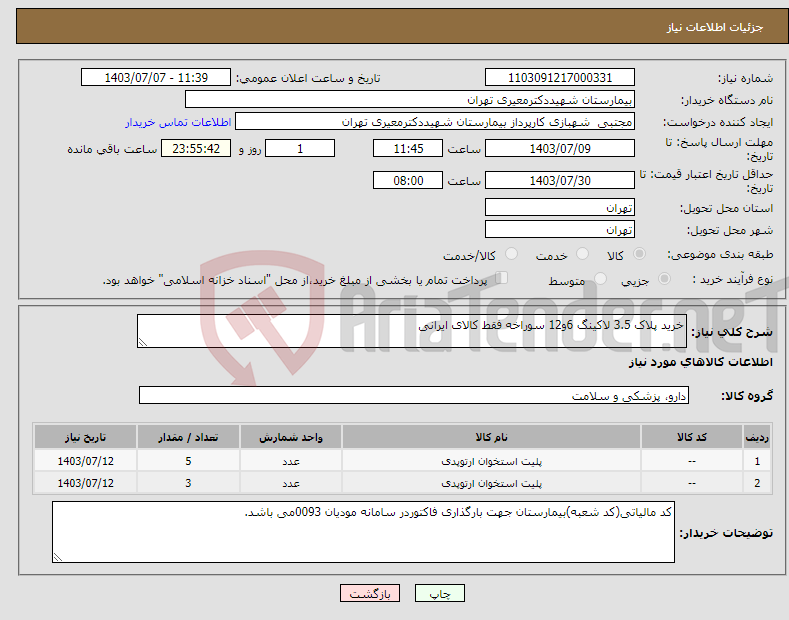Select the کالا radio button
The width and height of the screenshot is (789, 620).
pos(639,254)
